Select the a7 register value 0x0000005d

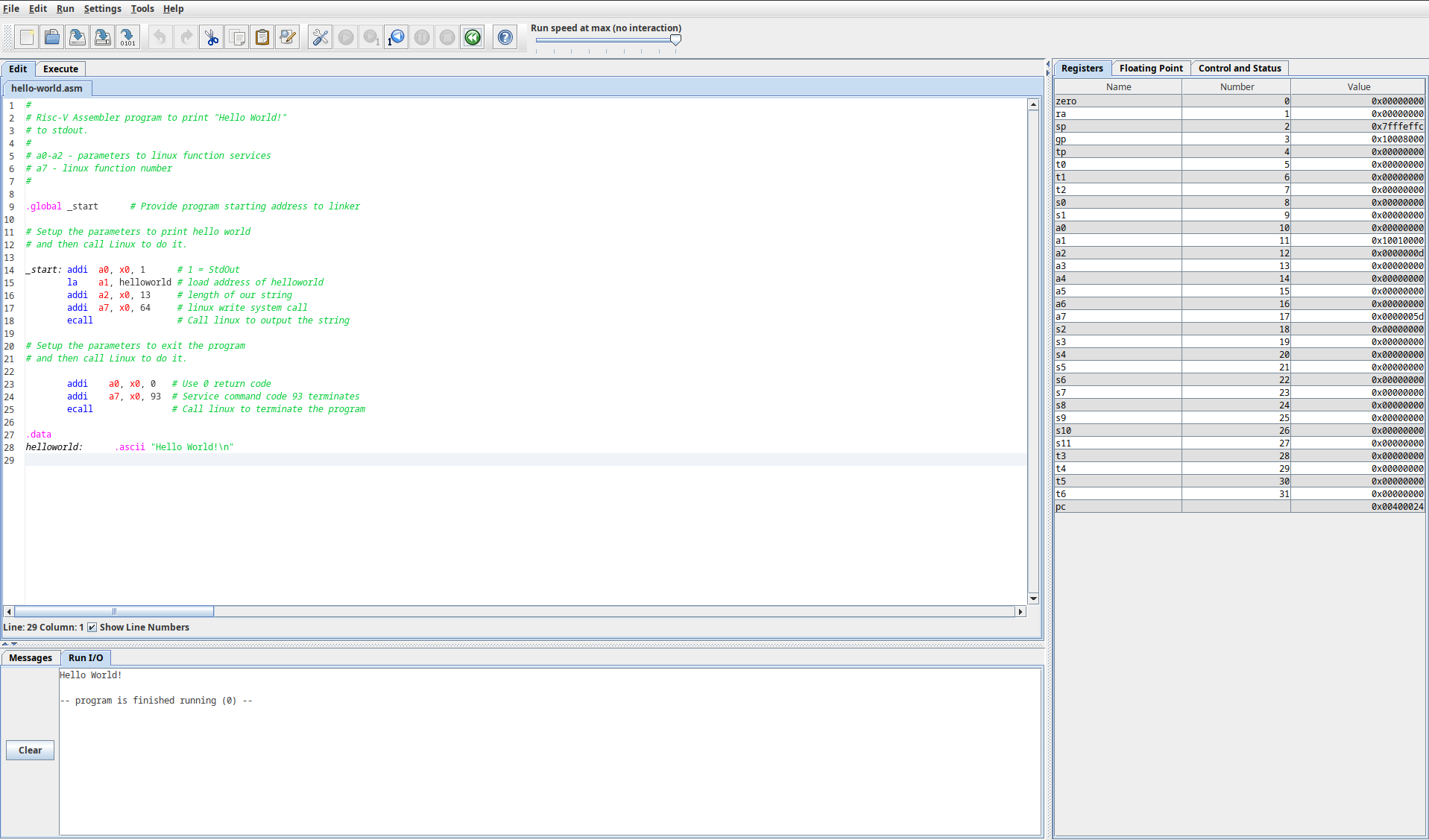click(x=1358, y=316)
